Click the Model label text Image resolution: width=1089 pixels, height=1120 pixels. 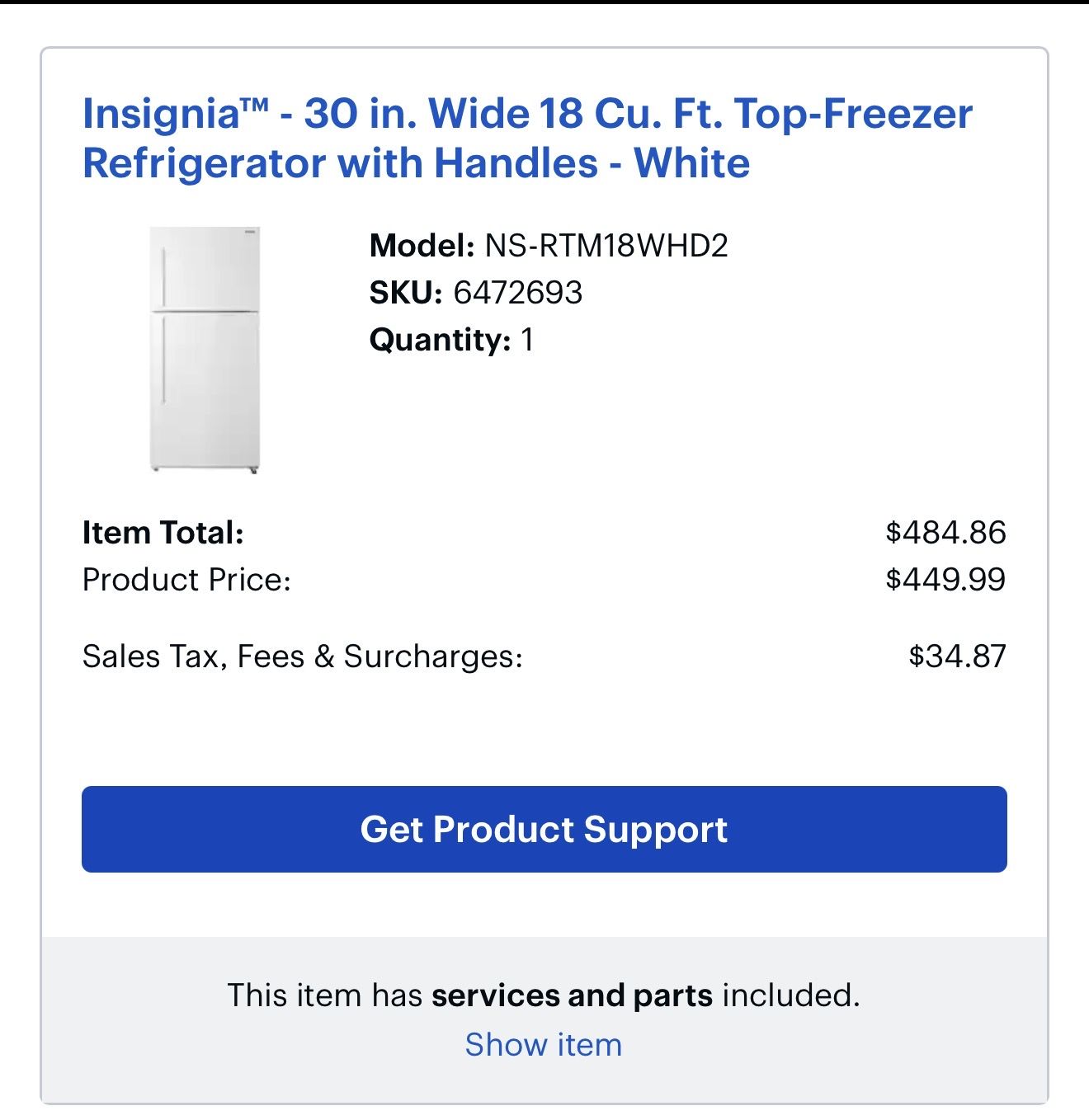point(422,246)
